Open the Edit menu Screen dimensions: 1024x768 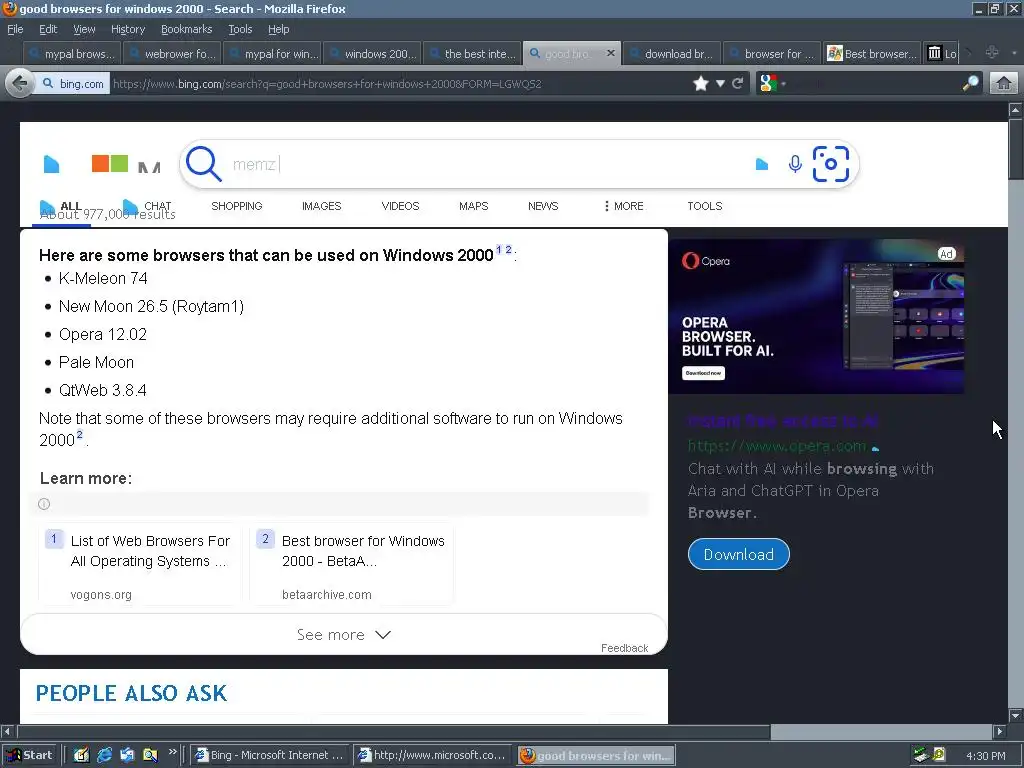(48, 29)
